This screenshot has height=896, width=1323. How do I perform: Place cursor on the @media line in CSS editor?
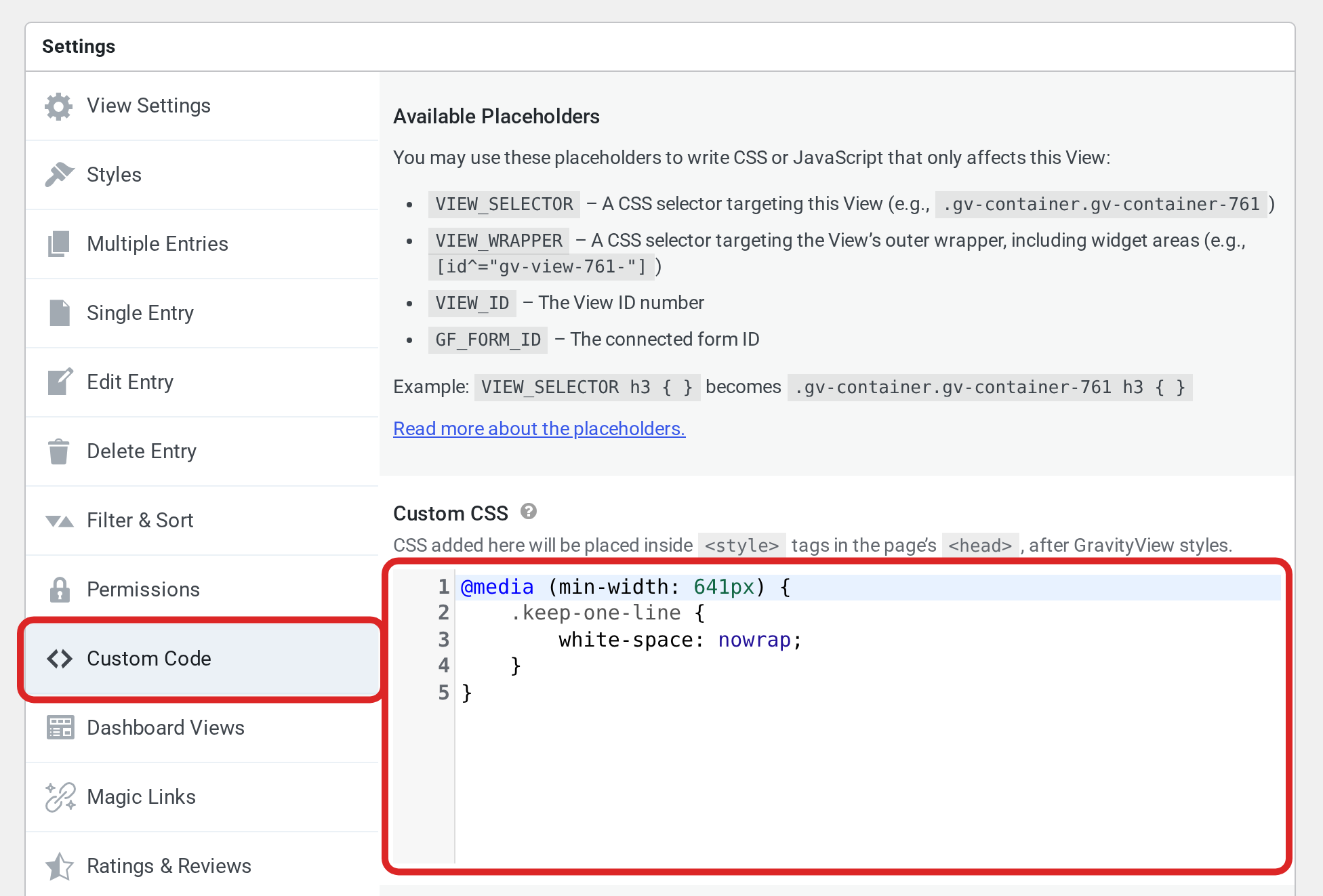click(868, 587)
